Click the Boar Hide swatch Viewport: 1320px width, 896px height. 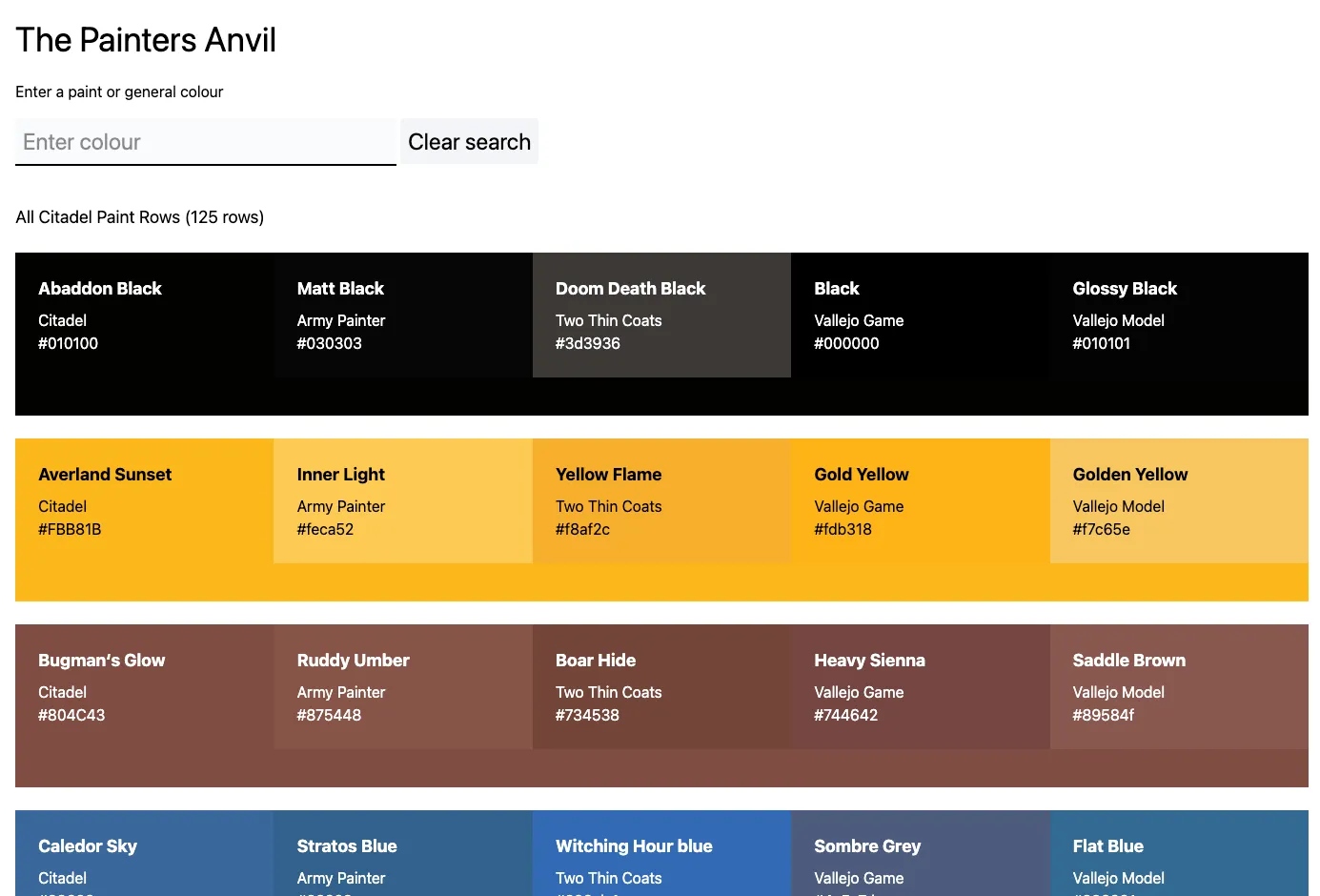click(x=661, y=687)
